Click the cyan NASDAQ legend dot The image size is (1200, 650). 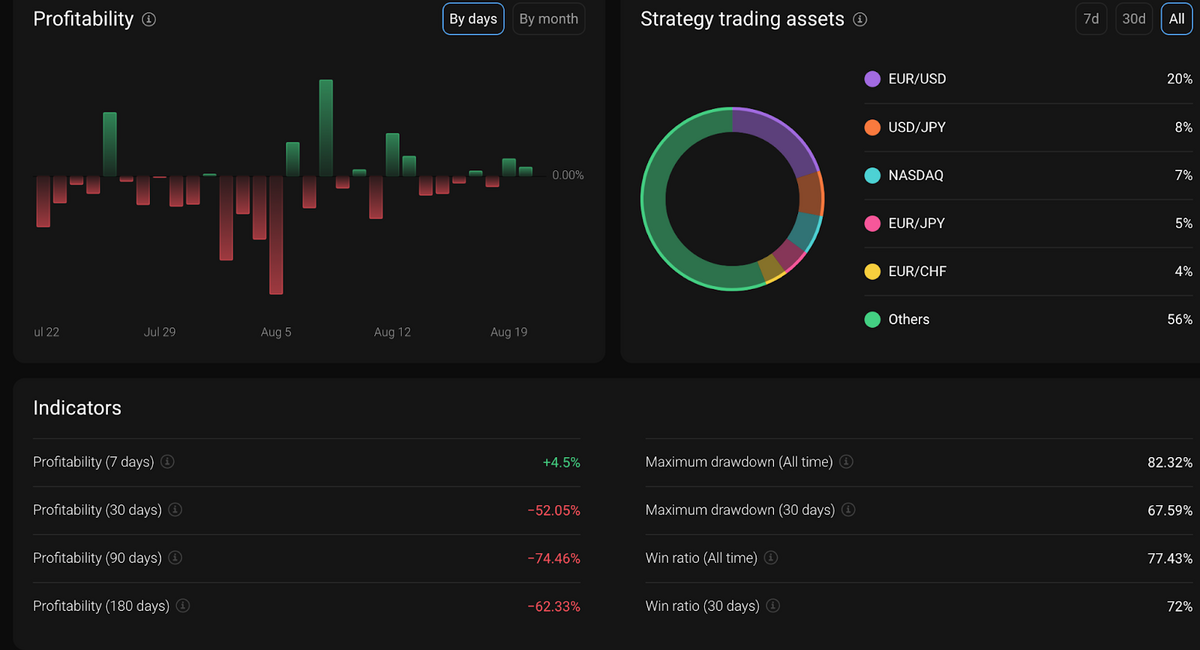(872, 175)
